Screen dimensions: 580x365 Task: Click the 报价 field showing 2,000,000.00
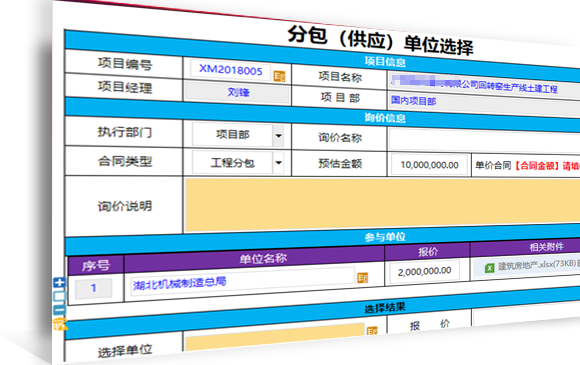point(425,271)
